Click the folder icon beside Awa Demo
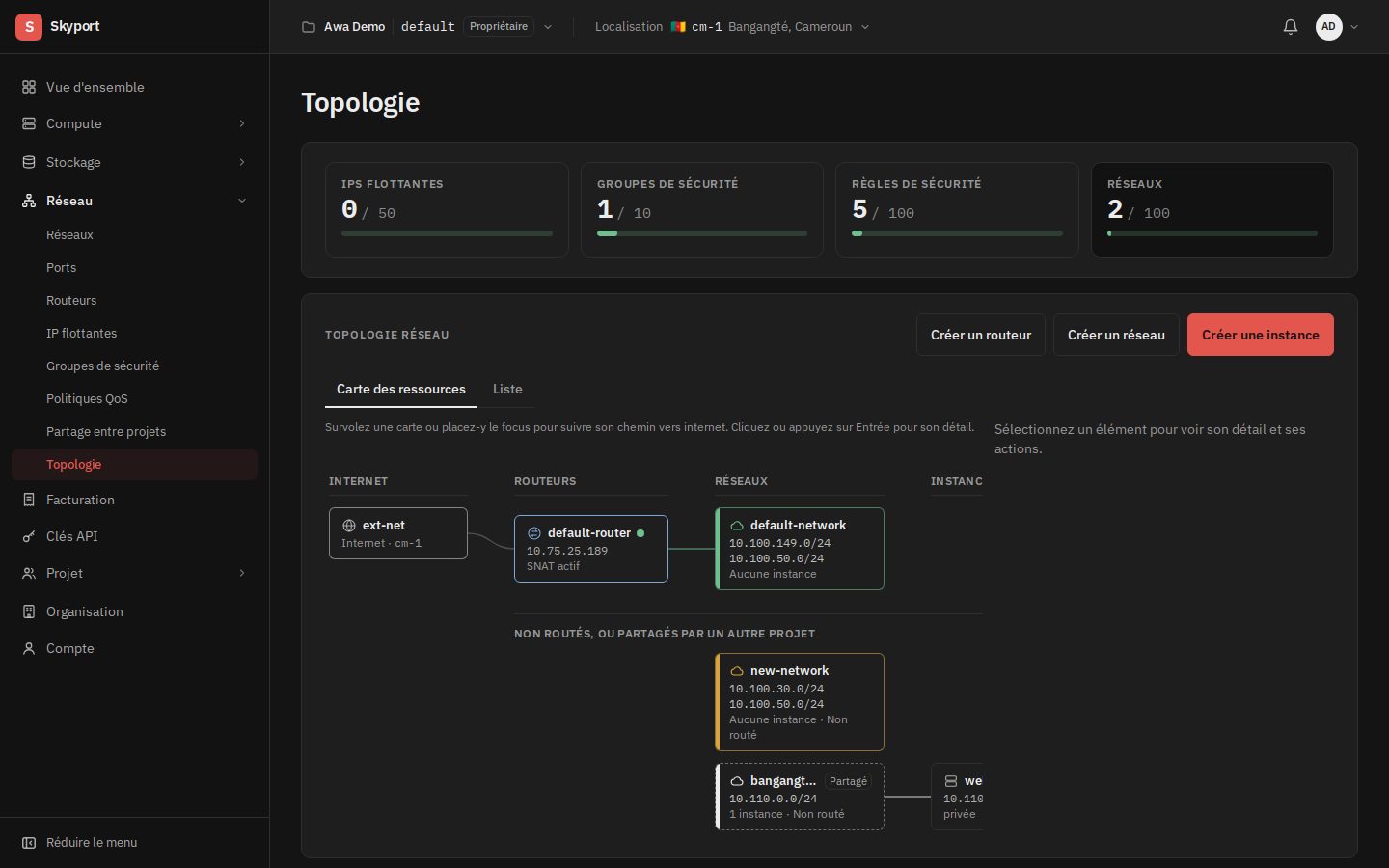This screenshot has width=1389, height=868. pyautogui.click(x=309, y=27)
